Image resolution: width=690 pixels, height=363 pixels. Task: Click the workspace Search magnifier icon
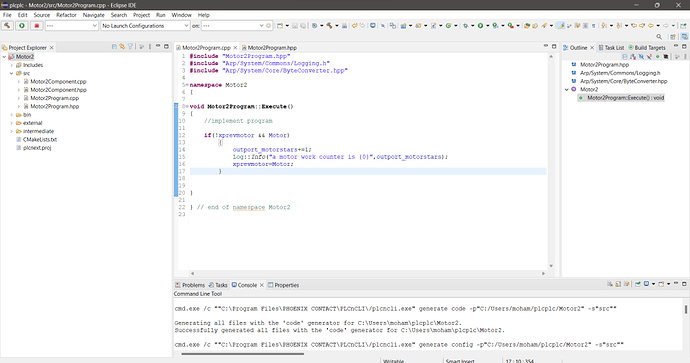pos(659,37)
